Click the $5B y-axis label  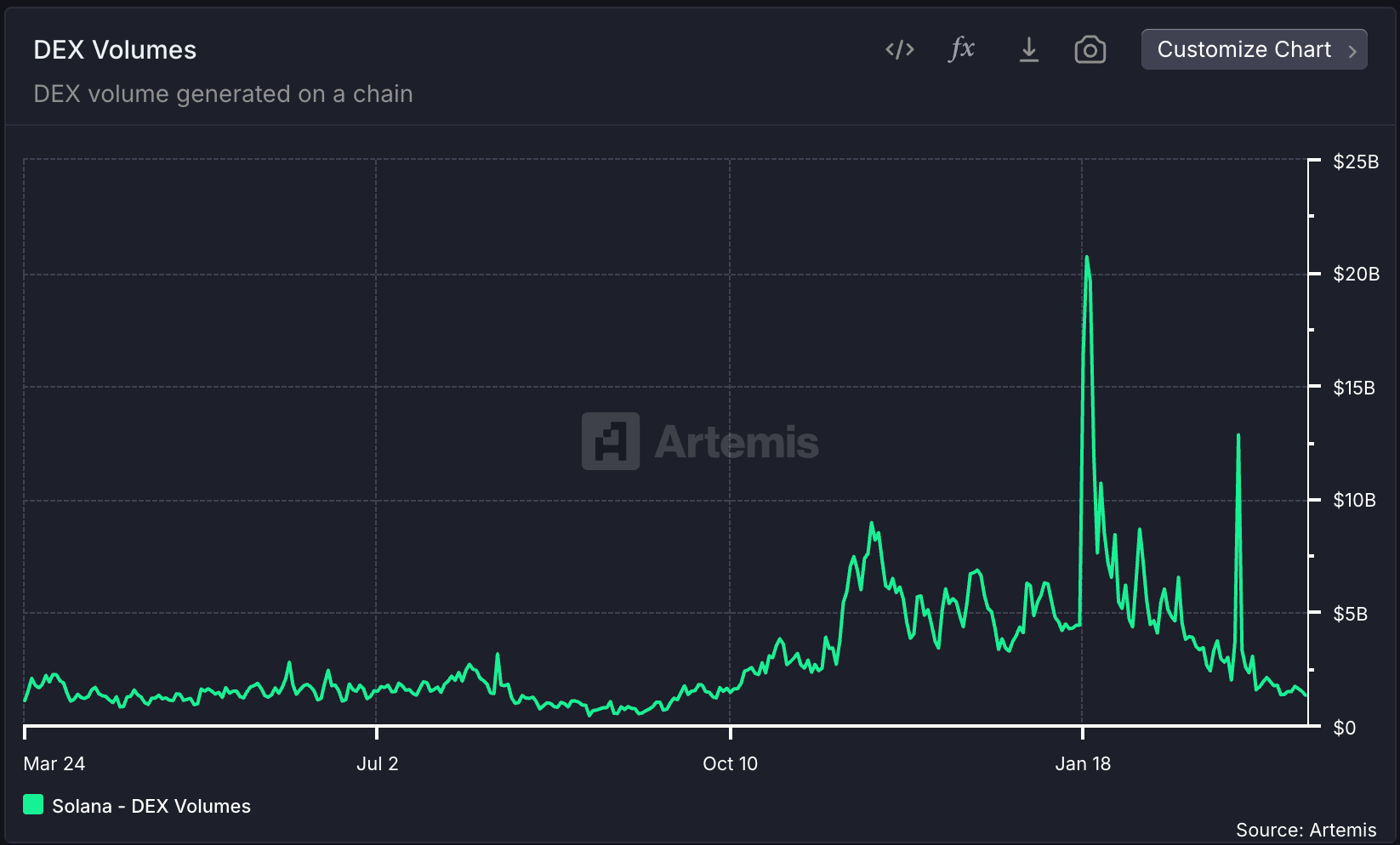tap(1350, 614)
